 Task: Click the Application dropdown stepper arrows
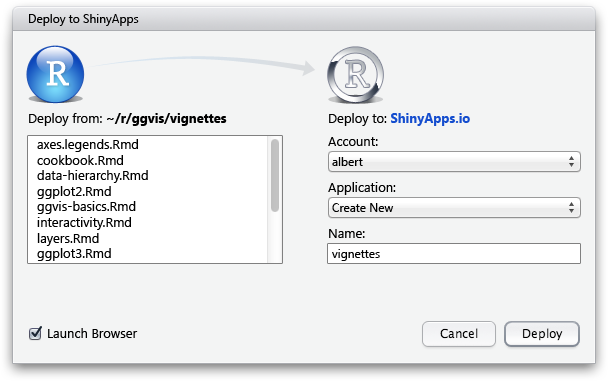tap(572, 208)
